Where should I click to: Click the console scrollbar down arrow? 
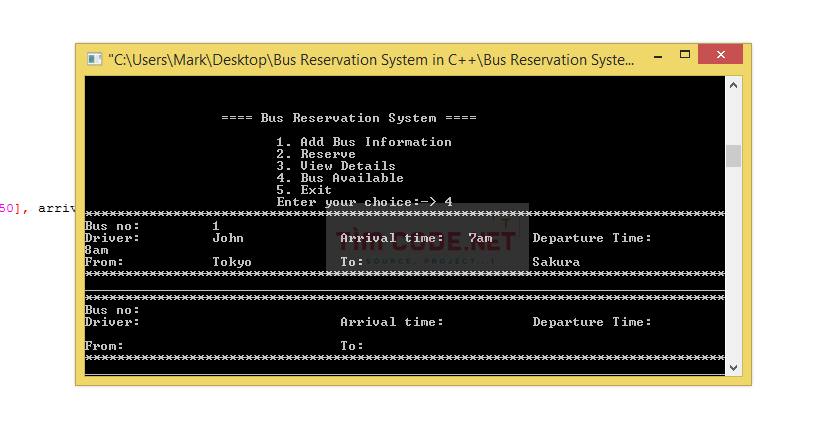pyautogui.click(x=733, y=368)
